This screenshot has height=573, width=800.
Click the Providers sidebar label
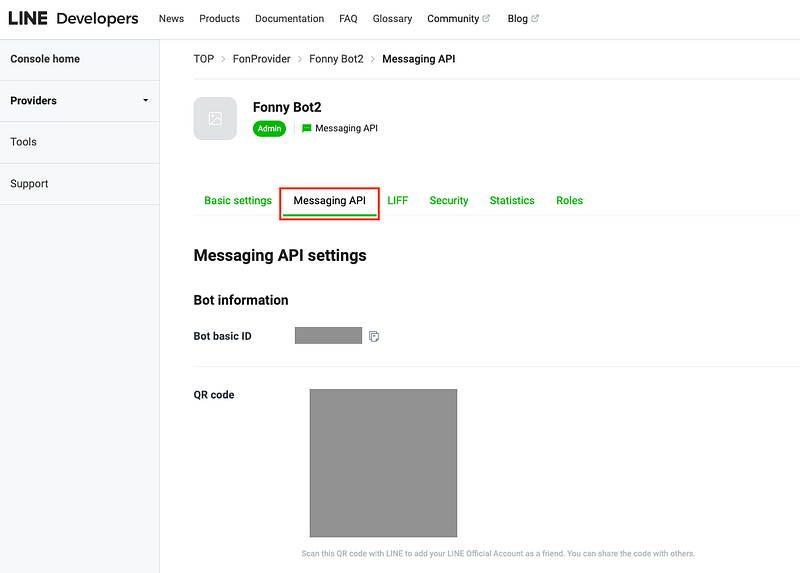[33, 101]
